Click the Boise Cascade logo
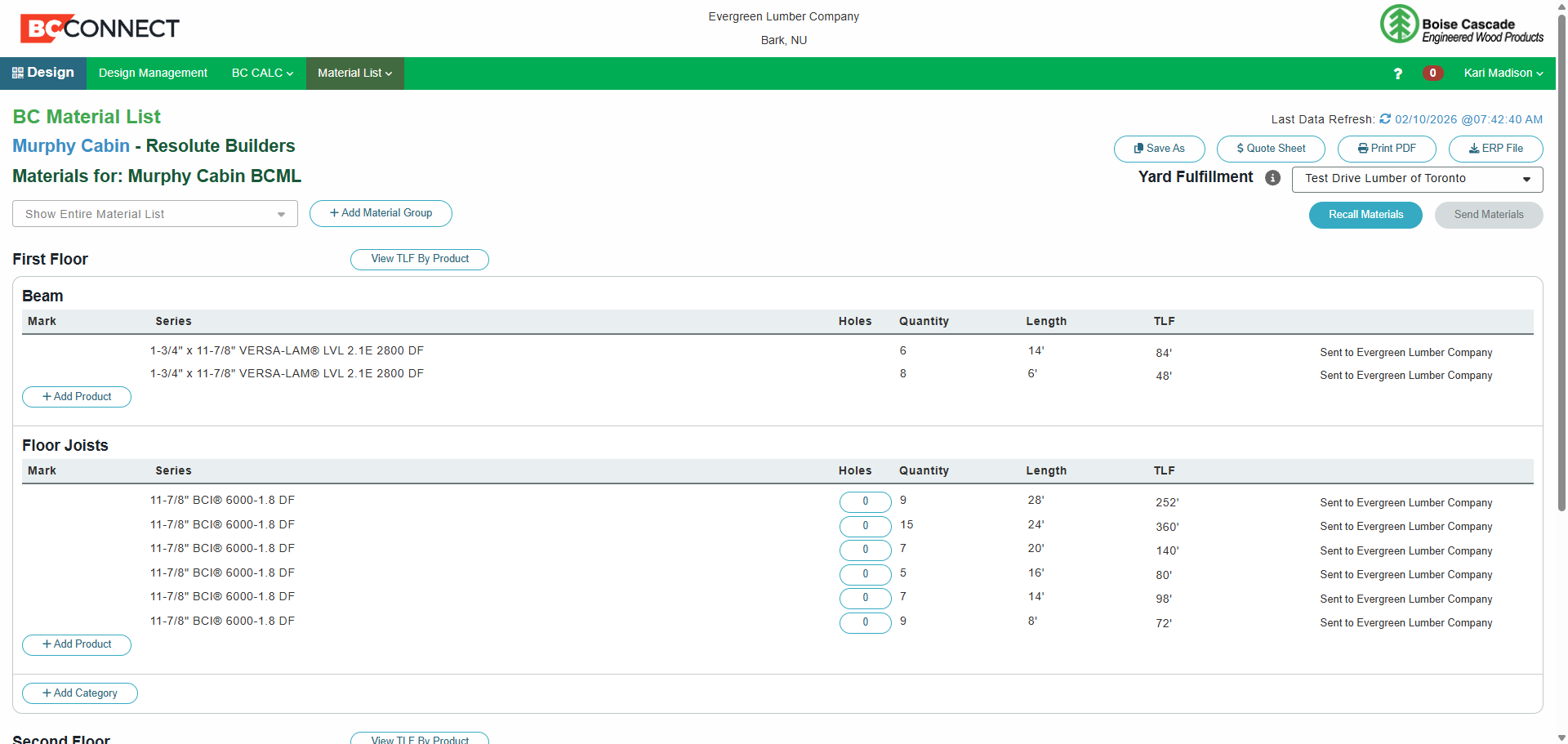The width and height of the screenshot is (1568, 744). (x=1462, y=25)
